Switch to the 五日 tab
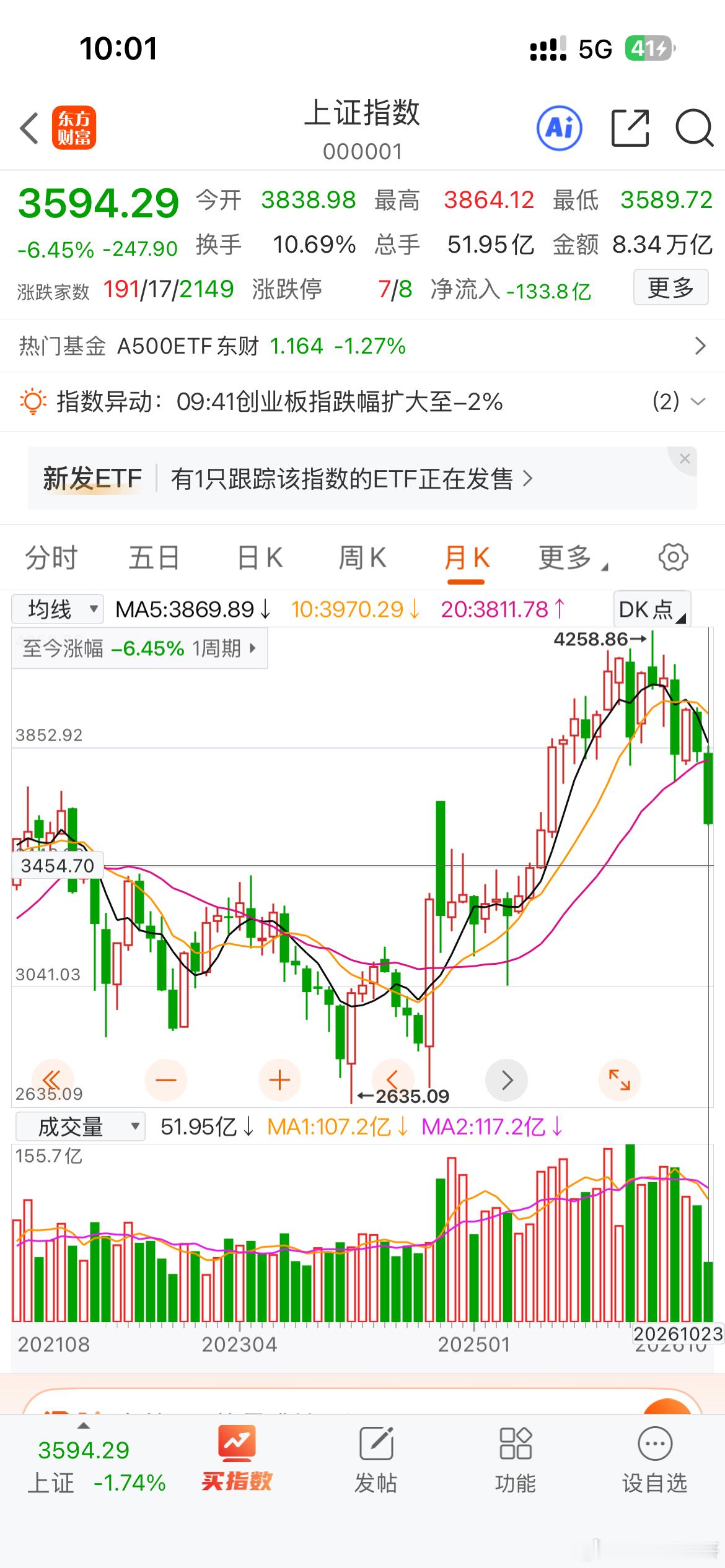The width and height of the screenshot is (725, 1568). click(154, 557)
